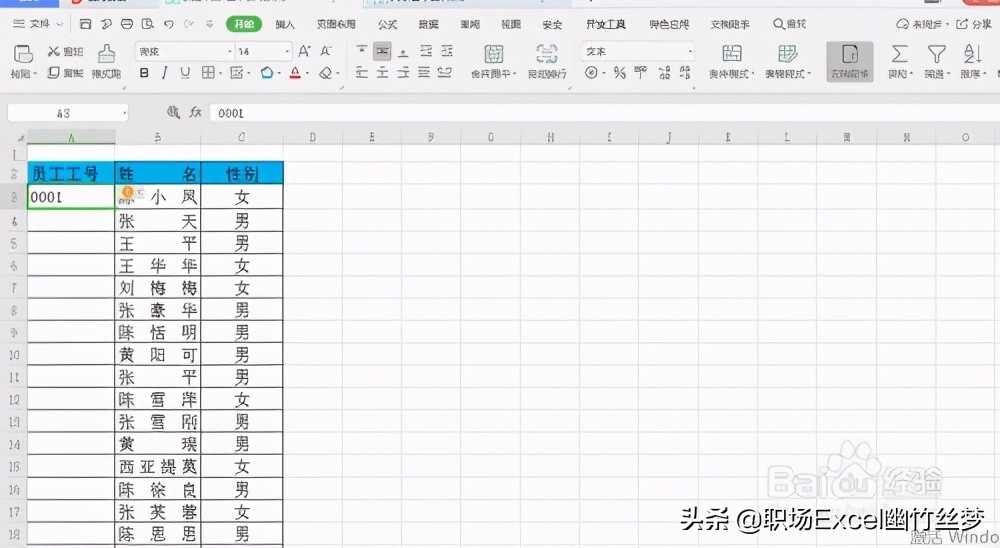Open the font size dropdown showing 14
Viewport: 1000px width, 548px height.
point(288,52)
